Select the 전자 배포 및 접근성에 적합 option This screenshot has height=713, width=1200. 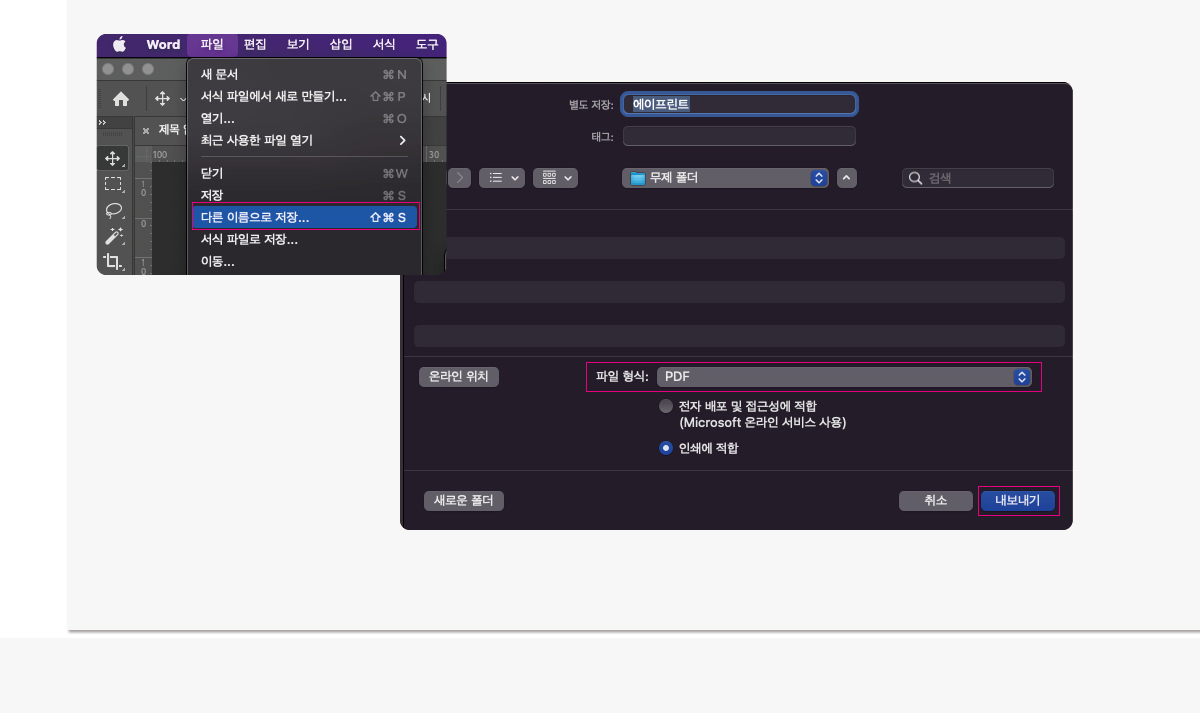point(666,406)
